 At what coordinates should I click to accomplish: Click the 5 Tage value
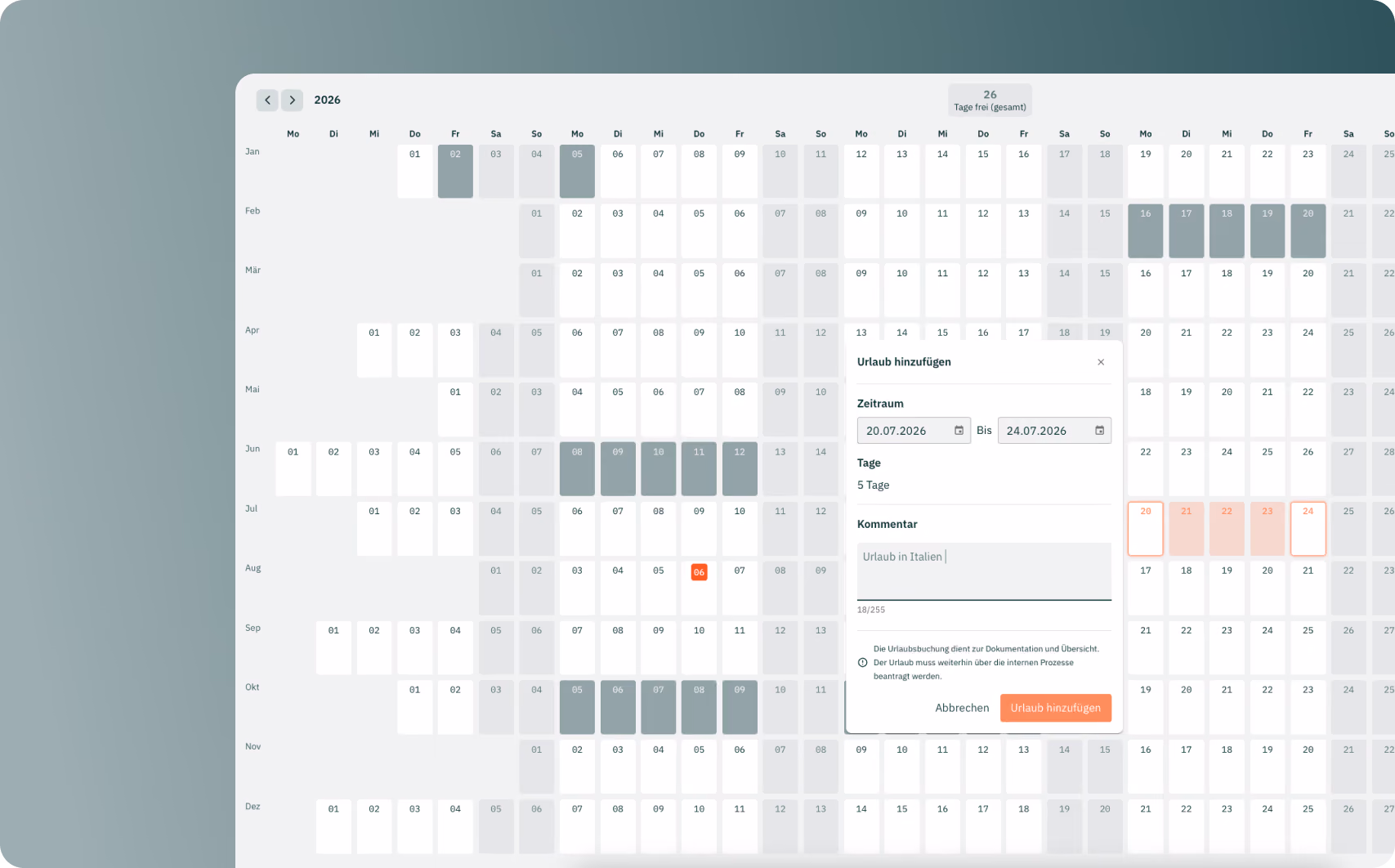point(873,485)
